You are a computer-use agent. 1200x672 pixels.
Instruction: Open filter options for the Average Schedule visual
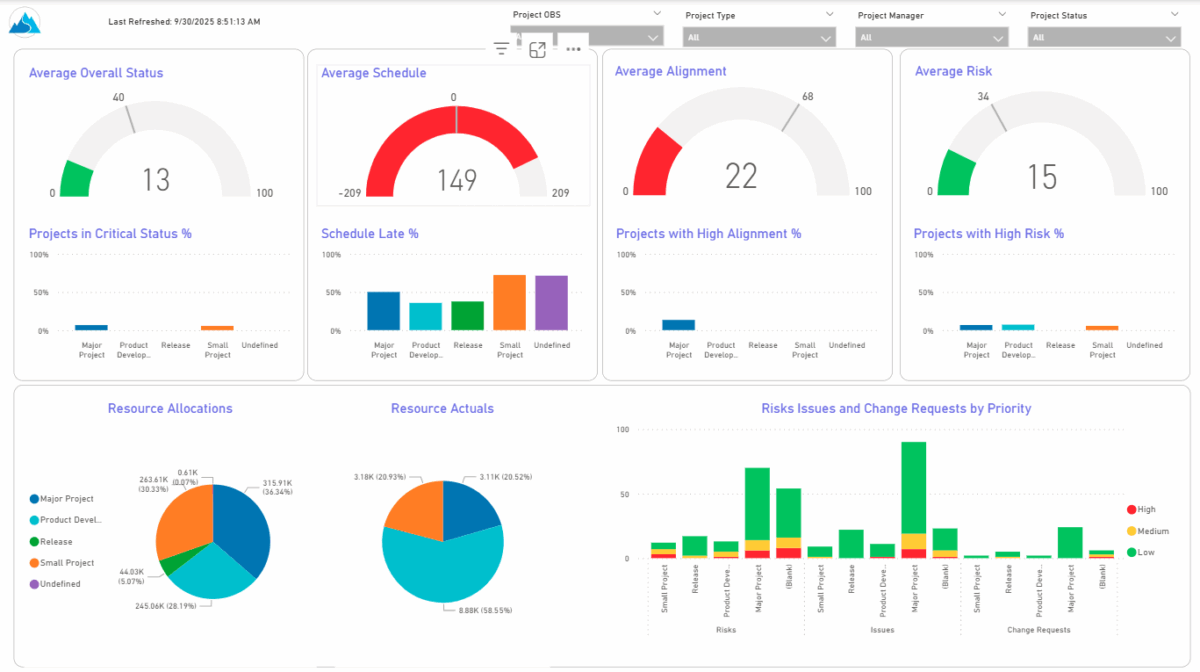pos(500,47)
